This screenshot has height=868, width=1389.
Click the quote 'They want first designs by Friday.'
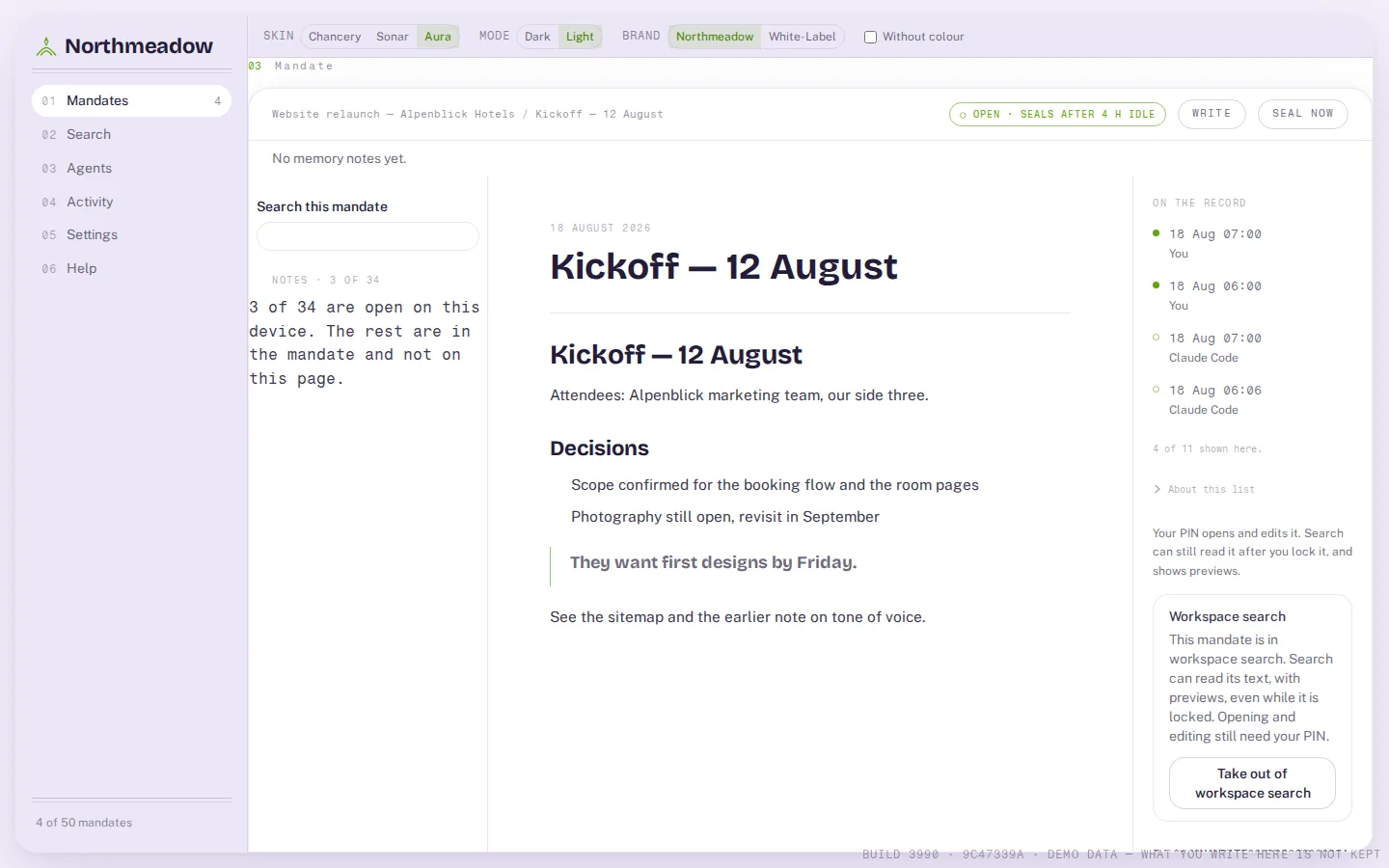(x=713, y=562)
